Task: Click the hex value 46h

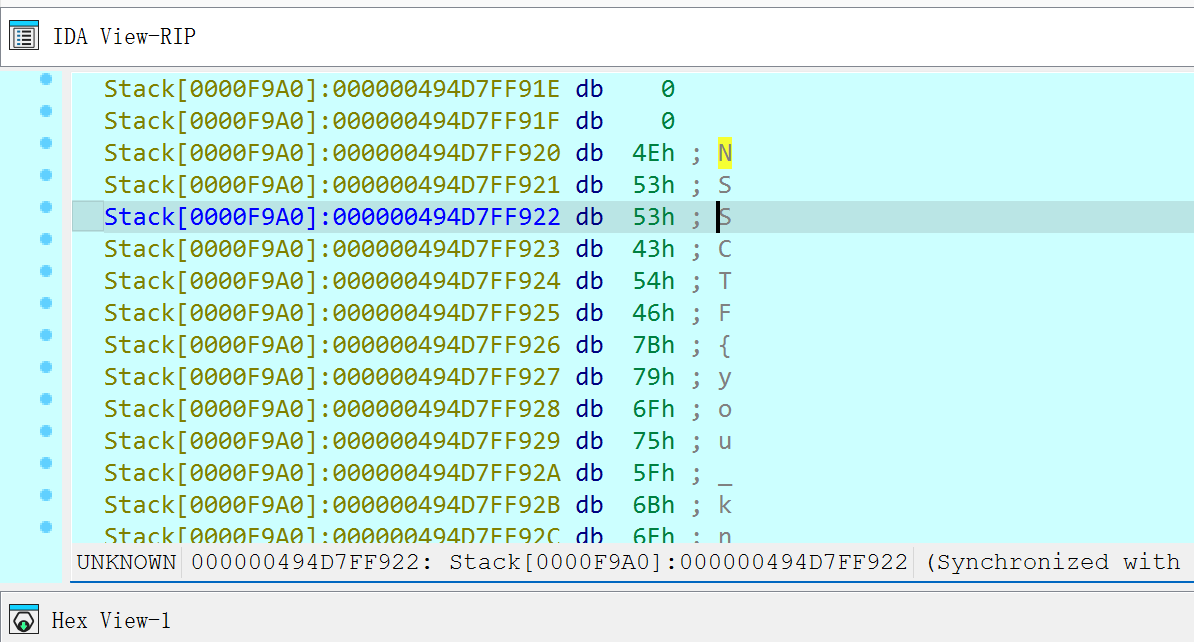Action: [x=653, y=313]
